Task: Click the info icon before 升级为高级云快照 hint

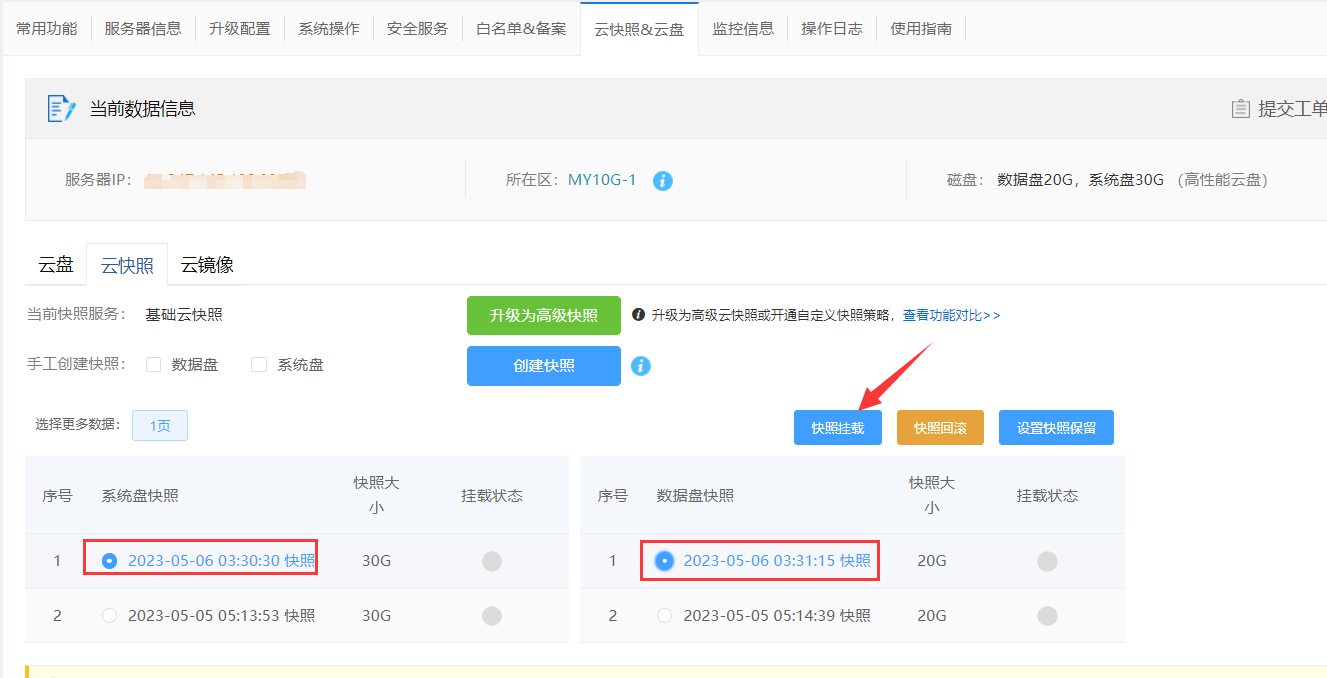Action: [x=639, y=315]
